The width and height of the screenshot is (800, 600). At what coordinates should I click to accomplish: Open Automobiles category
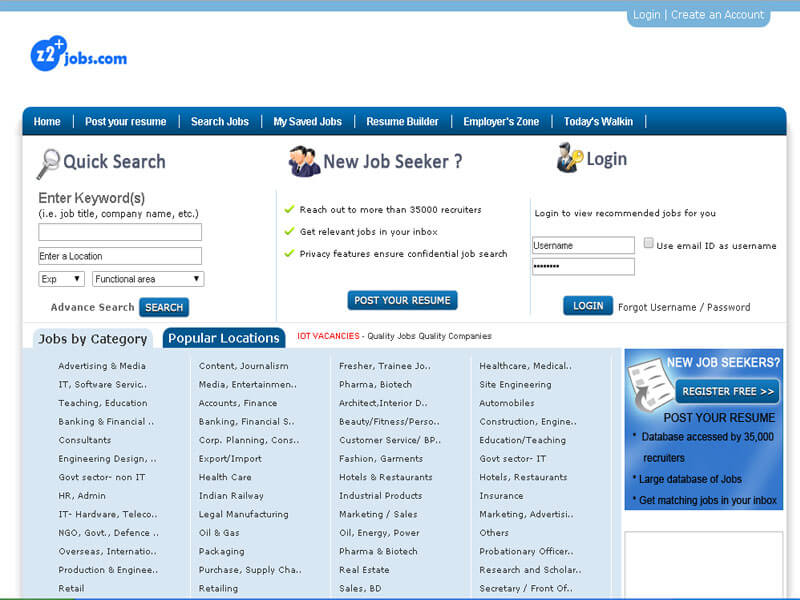[507, 403]
